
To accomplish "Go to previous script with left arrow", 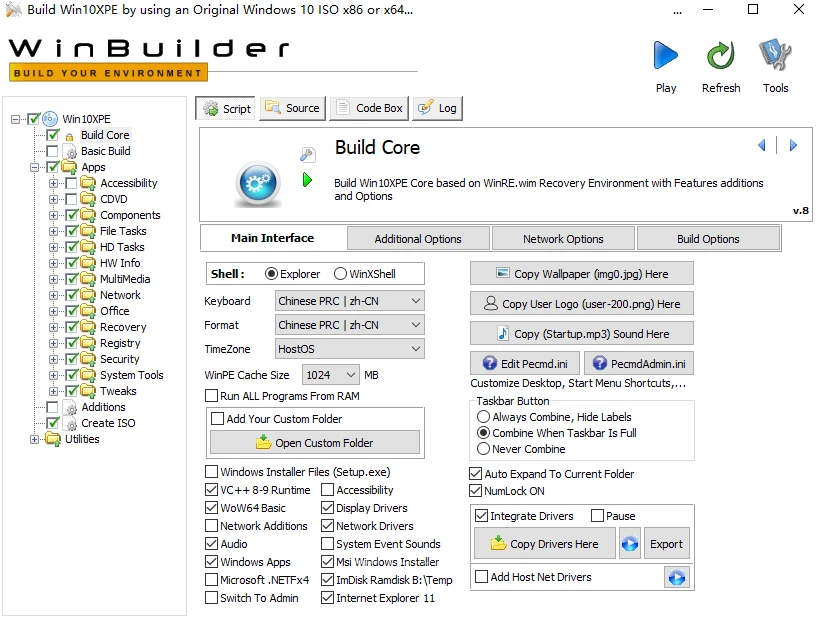I will [762, 145].
